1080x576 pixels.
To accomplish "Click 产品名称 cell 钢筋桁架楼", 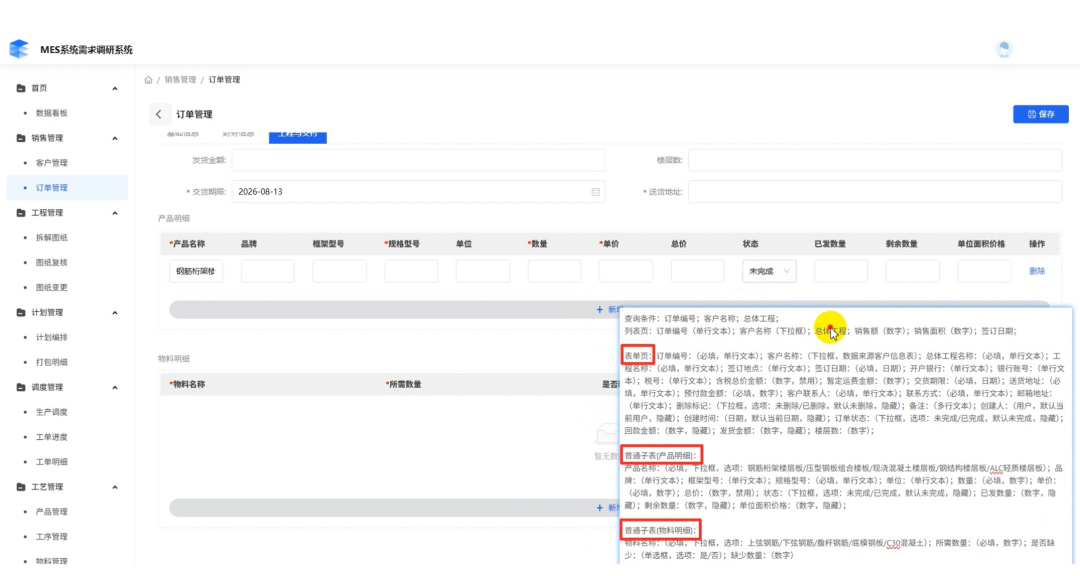I will tap(196, 271).
